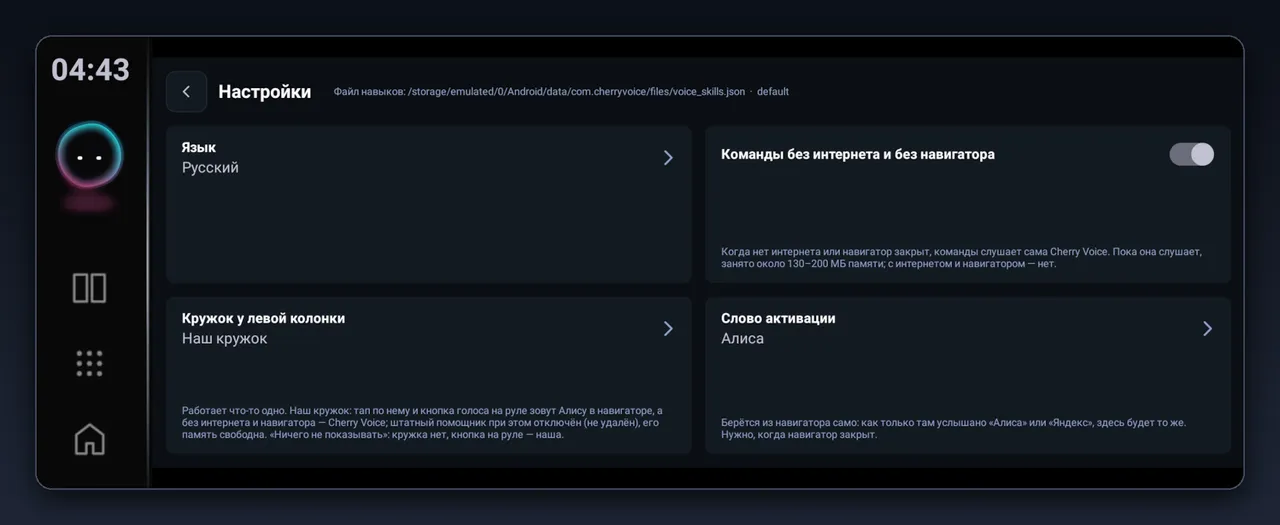1280x525 pixels.
Task: Click the Язык label
Action: [x=199, y=147]
